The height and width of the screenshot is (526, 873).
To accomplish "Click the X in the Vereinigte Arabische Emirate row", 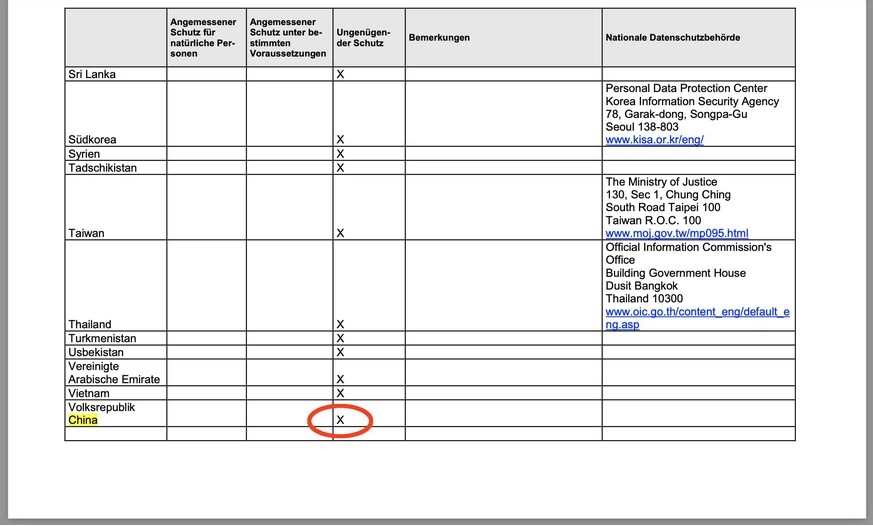I will tap(340, 379).
